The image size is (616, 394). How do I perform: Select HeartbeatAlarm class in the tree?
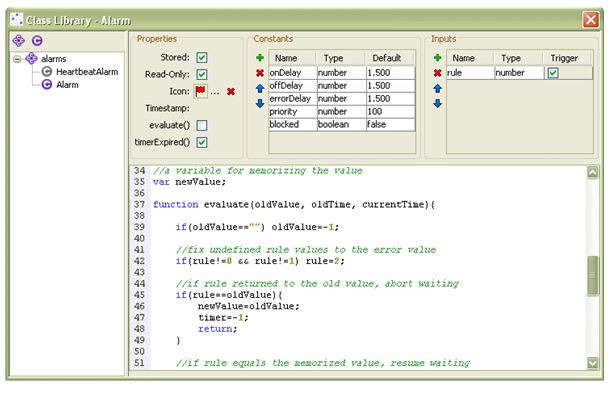coord(87,72)
